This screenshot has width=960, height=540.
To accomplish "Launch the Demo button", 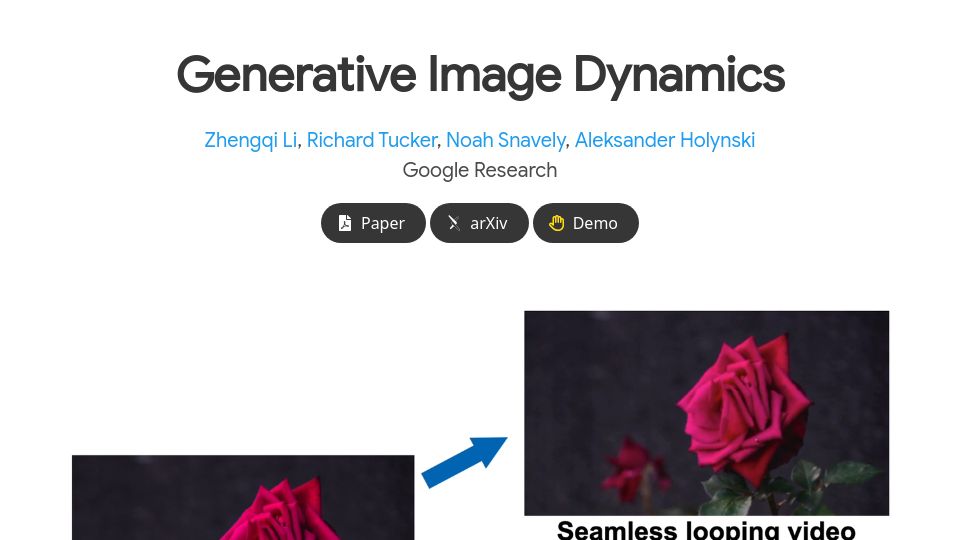I will pos(586,223).
